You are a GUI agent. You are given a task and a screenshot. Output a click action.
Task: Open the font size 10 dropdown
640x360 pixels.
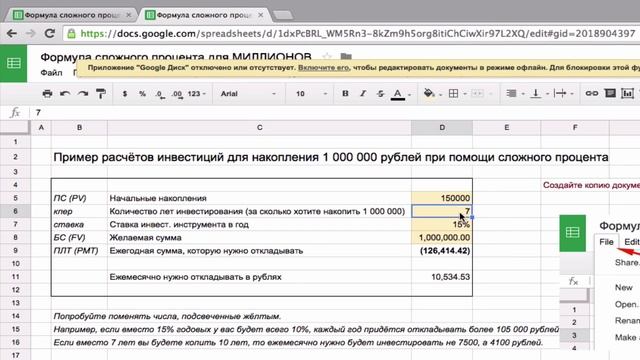tap(311, 93)
